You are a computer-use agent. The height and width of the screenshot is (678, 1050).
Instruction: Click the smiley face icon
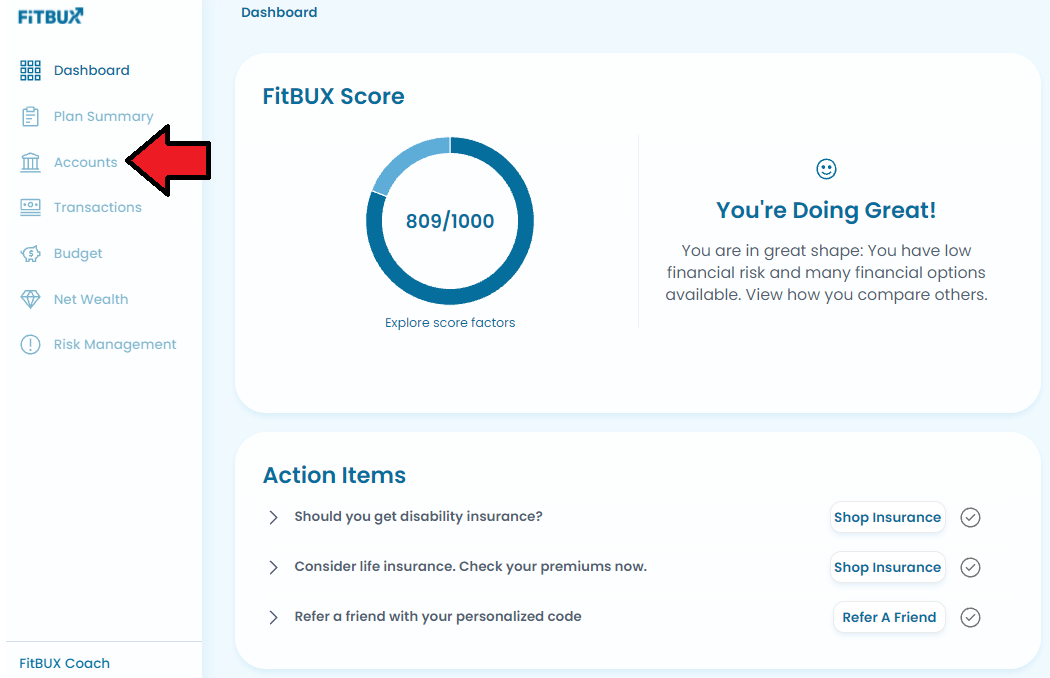[826, 169]
